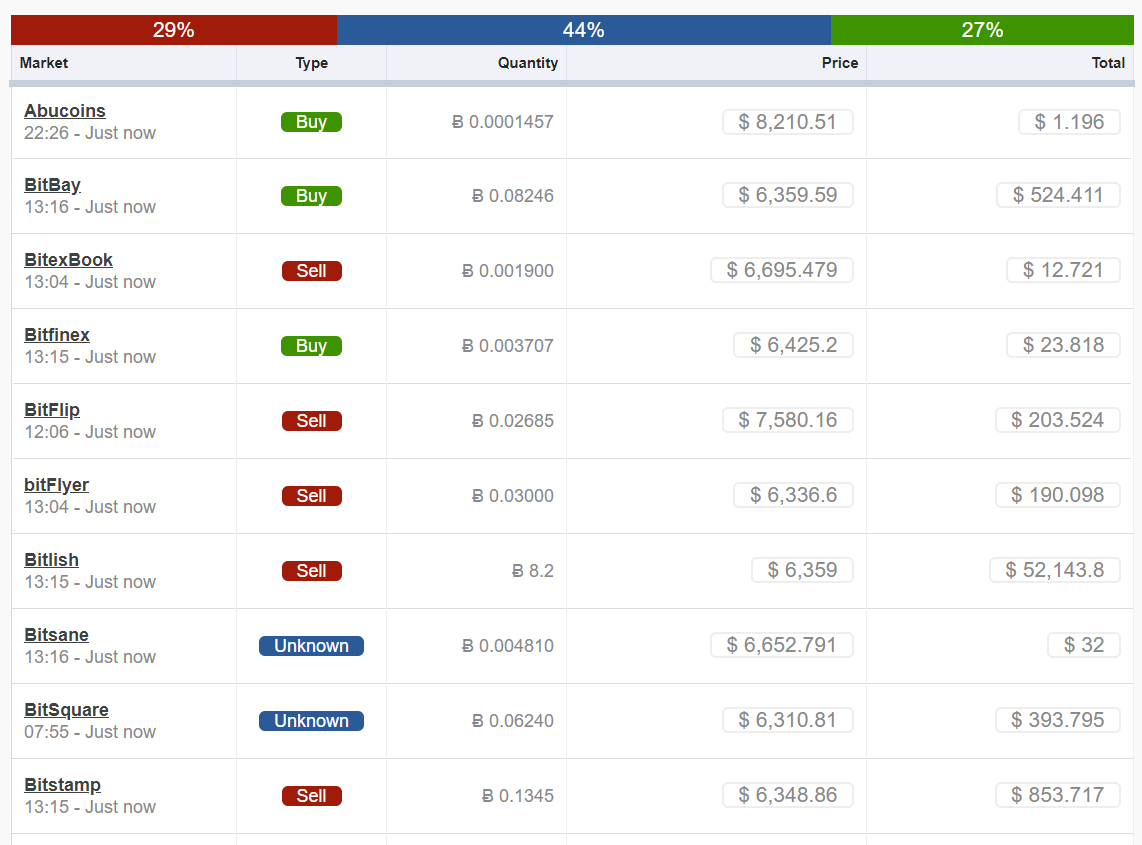Select total $ 853.717 in Bitstamp row

point(1058,795)
